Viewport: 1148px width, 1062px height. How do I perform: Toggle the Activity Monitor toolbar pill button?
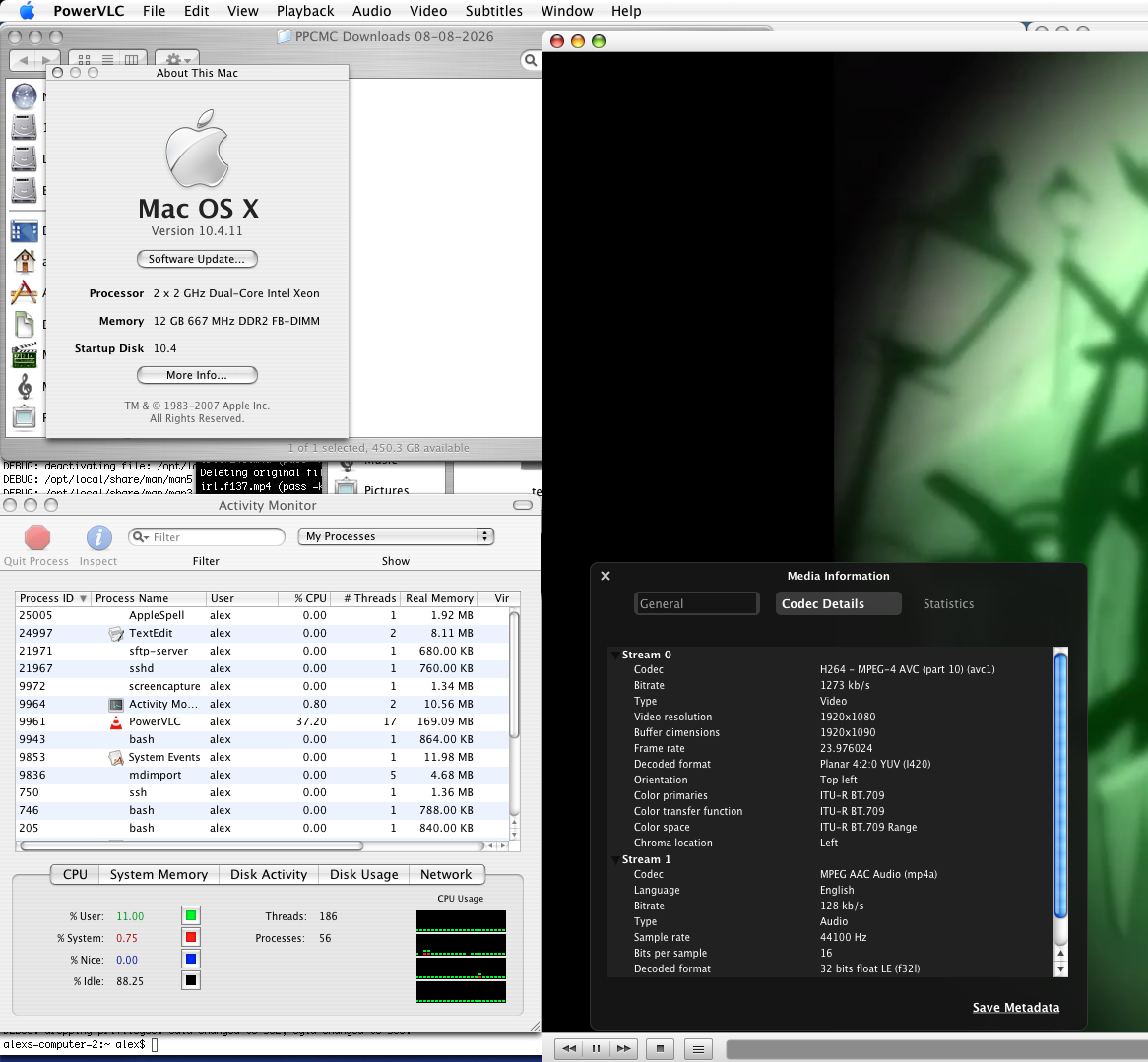tap(523, 505)
